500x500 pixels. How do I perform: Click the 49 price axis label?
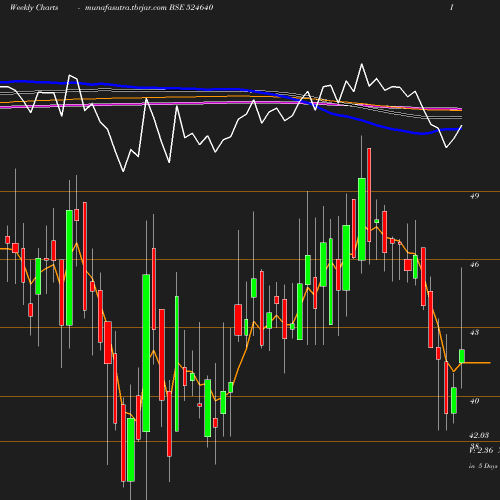coord(474,196)
